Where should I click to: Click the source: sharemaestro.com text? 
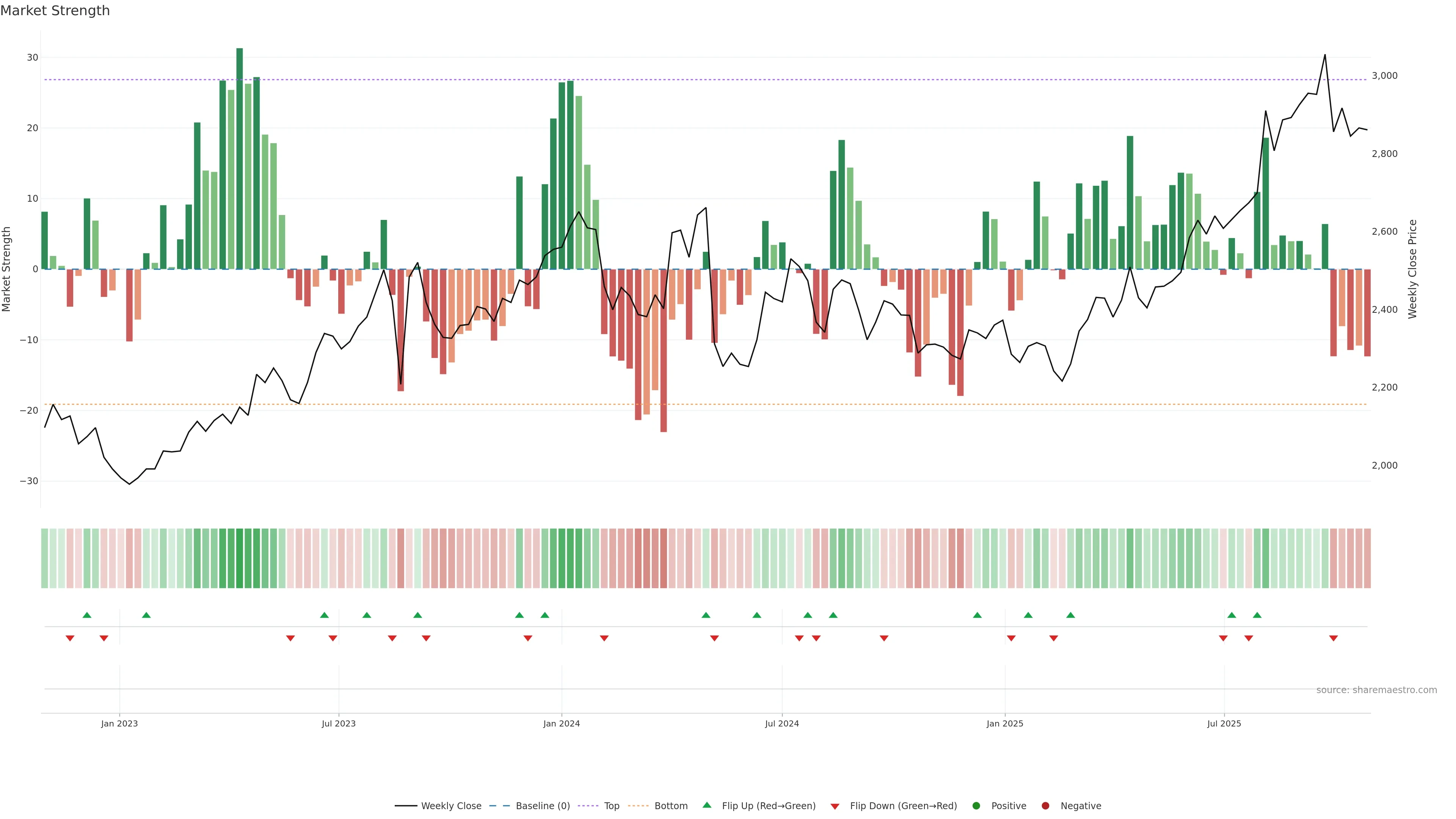(x=1376, y=690)
